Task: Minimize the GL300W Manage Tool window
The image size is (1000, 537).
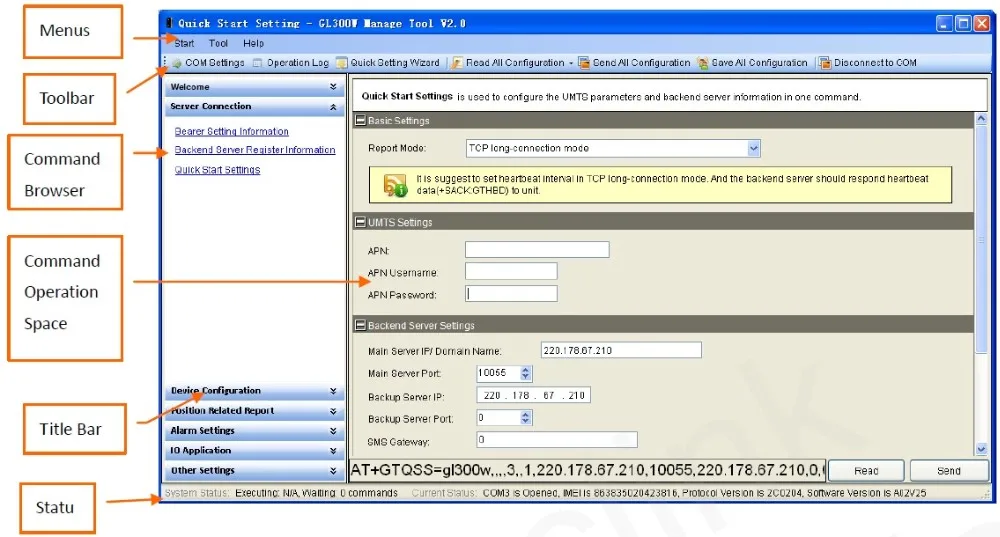Action: (945, 24)
